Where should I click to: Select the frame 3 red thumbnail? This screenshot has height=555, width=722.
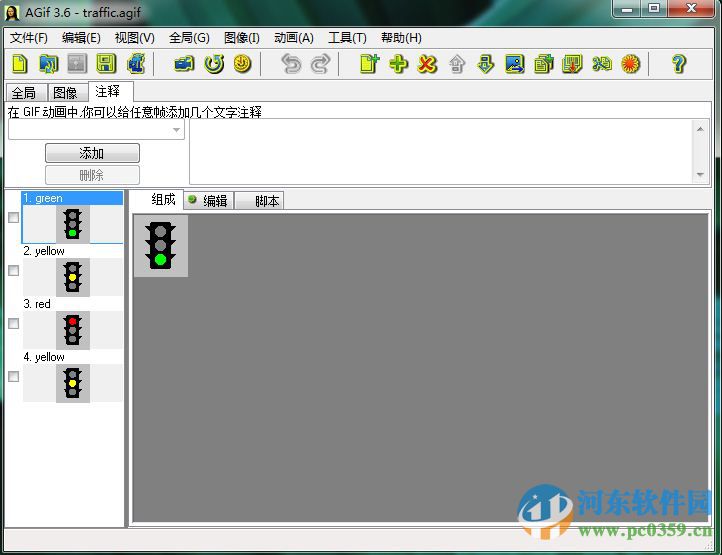(73, 330)
